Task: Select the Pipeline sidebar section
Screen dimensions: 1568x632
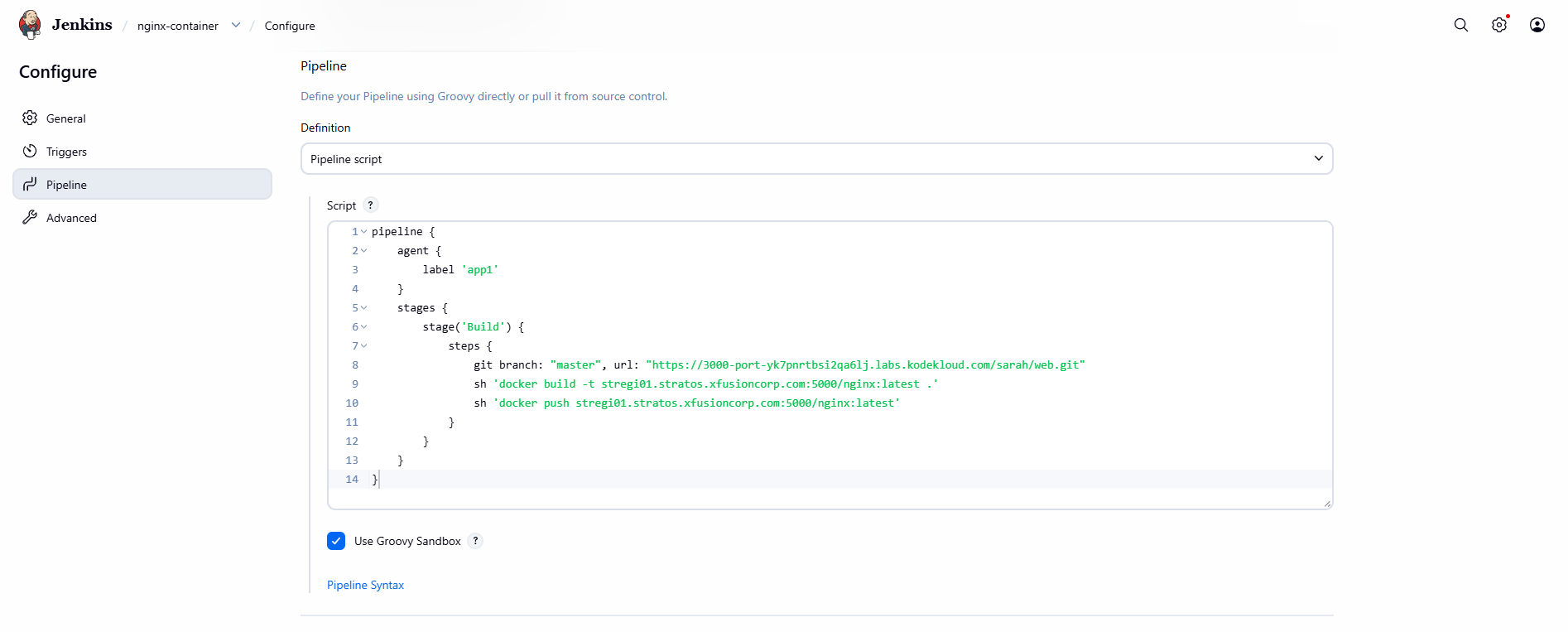Action: coord(66,185)
